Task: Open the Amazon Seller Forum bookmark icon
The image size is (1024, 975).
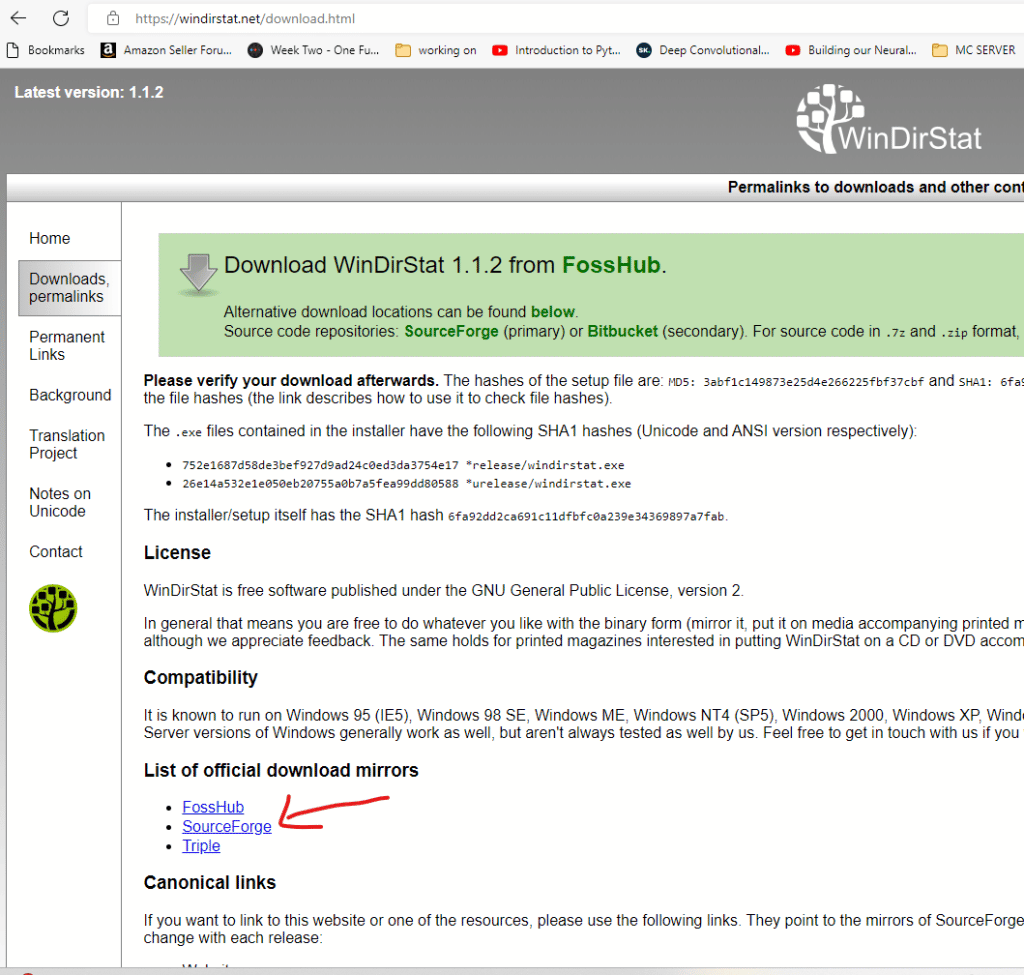Action: point(108,50)
